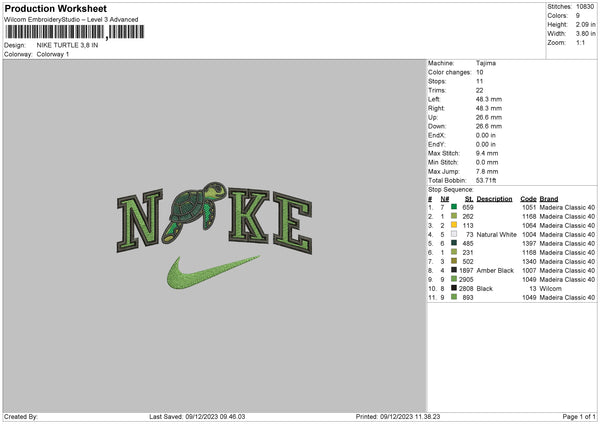Screen dimensions: 600x424
Task: Click the St. column header
Action: 465,198
